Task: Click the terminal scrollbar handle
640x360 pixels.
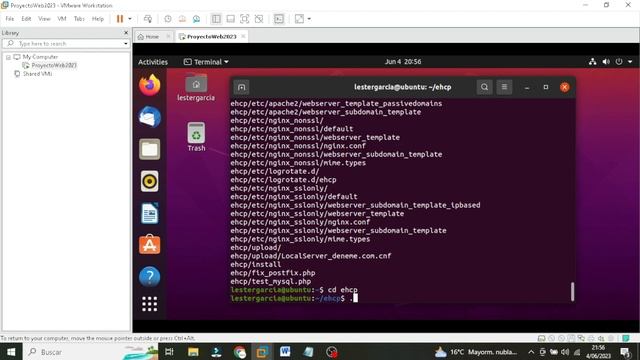Action: pyautogui.click(x=572, y=291)
